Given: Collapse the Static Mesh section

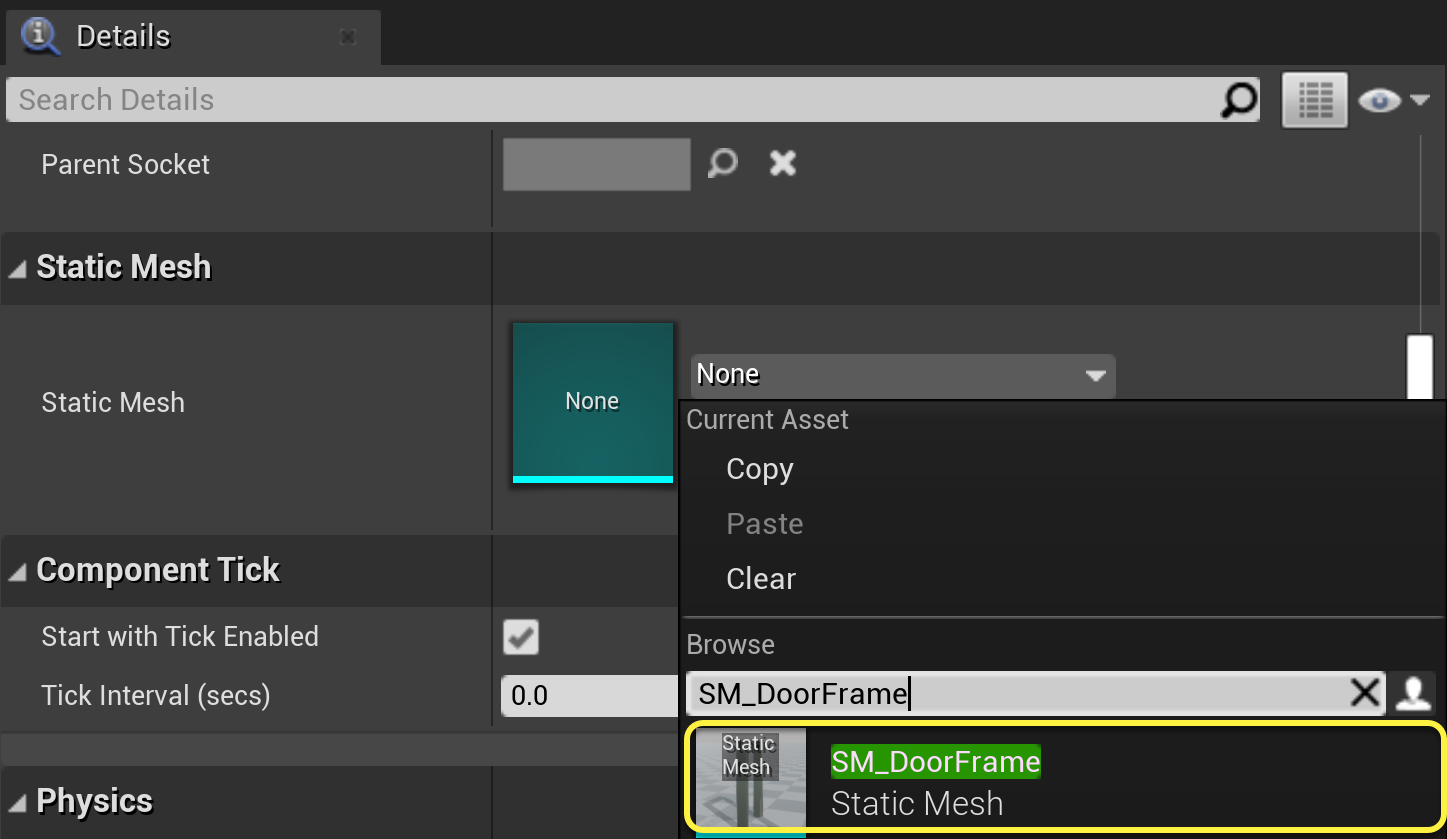Looking at the screenshot, I should tap(18, 268).
